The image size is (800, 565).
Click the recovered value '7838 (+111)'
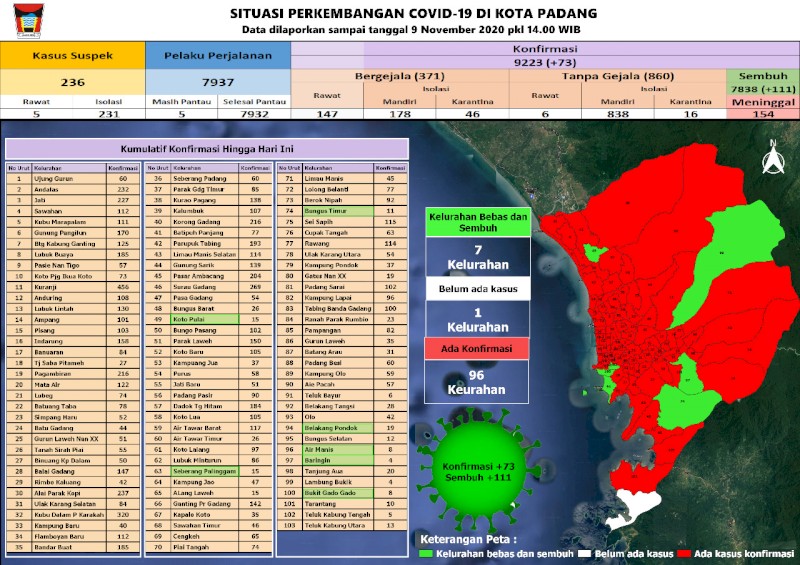coord(763,89)
